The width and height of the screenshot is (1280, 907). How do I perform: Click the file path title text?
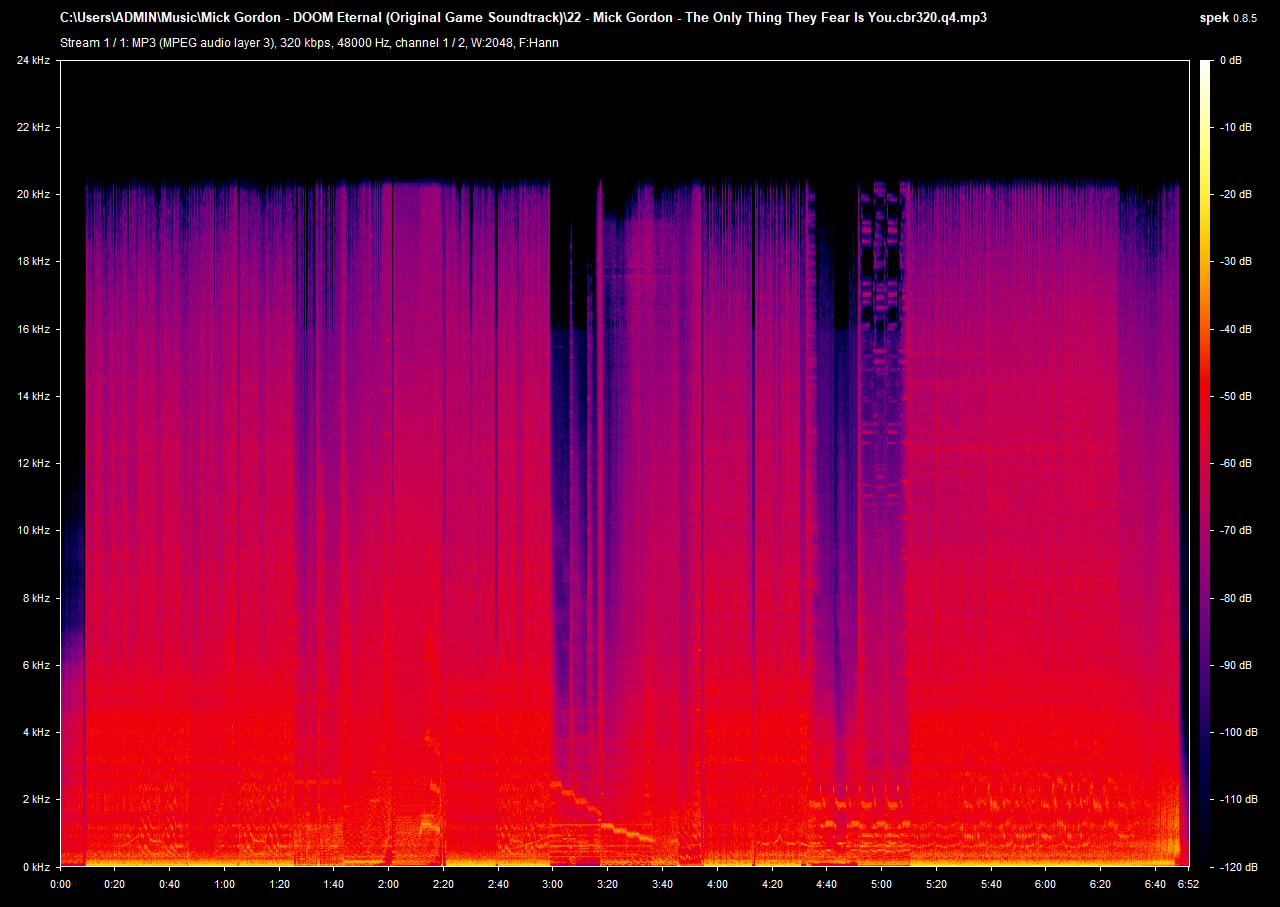pyautogui.click(x=524, y=18)
